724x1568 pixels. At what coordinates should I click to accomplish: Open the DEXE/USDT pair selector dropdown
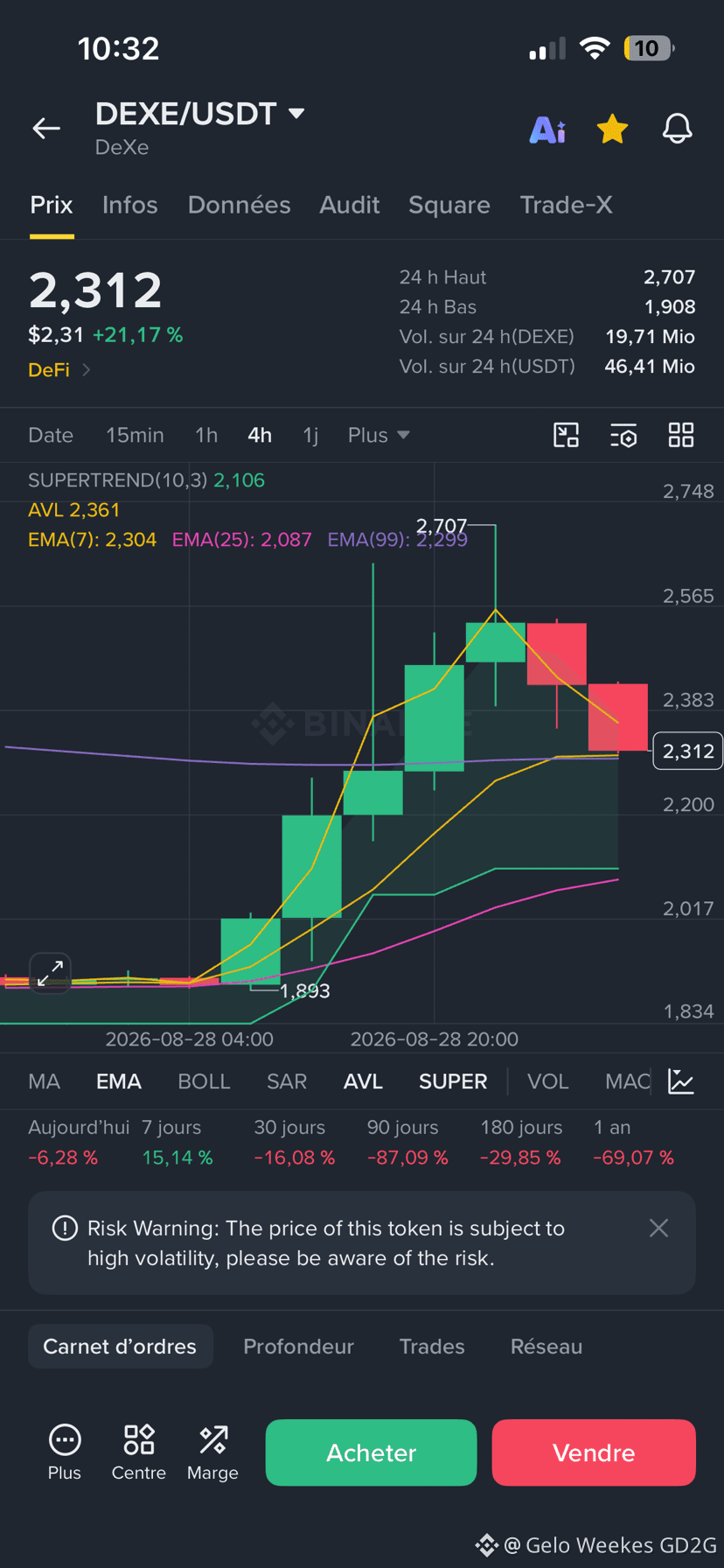coord(200,114)
